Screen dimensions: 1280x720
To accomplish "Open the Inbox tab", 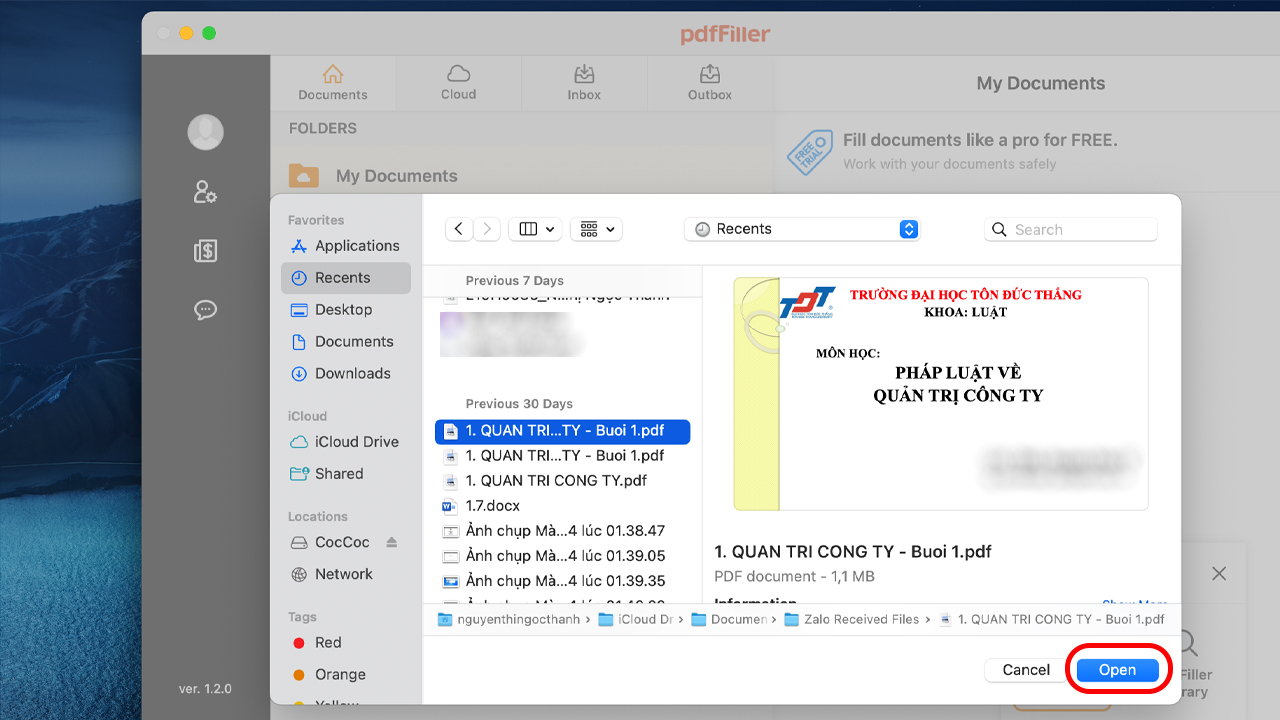I will click(x=584, y=82).
